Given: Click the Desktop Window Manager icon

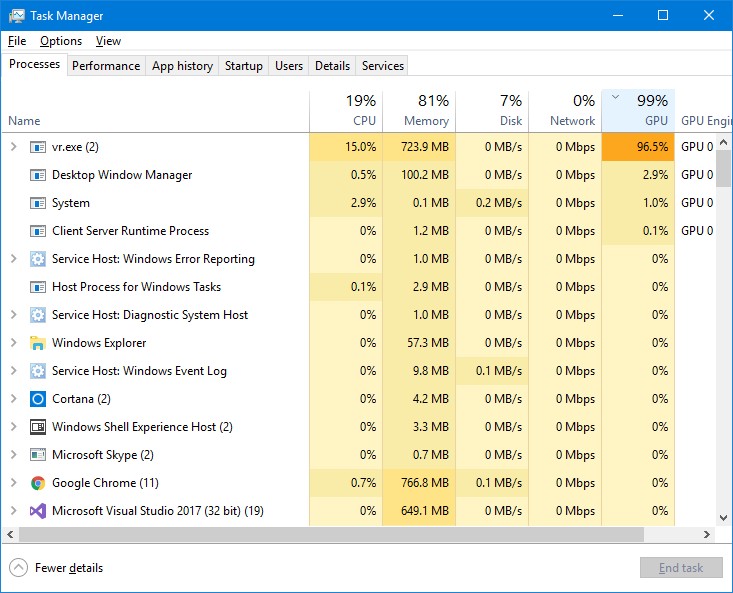Looking at the screenshot, I should tap(38, 175).
